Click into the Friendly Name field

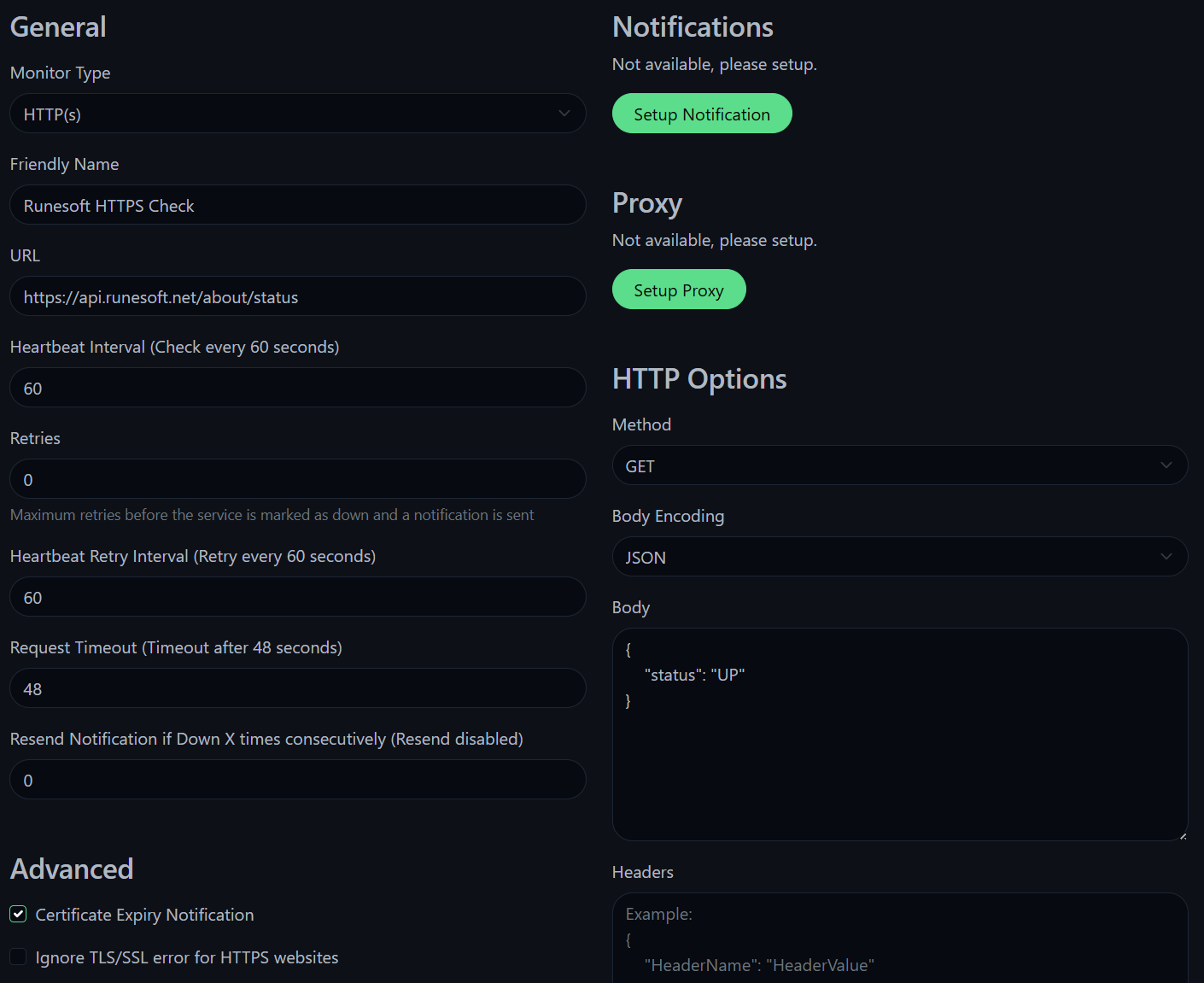(297, 205)
